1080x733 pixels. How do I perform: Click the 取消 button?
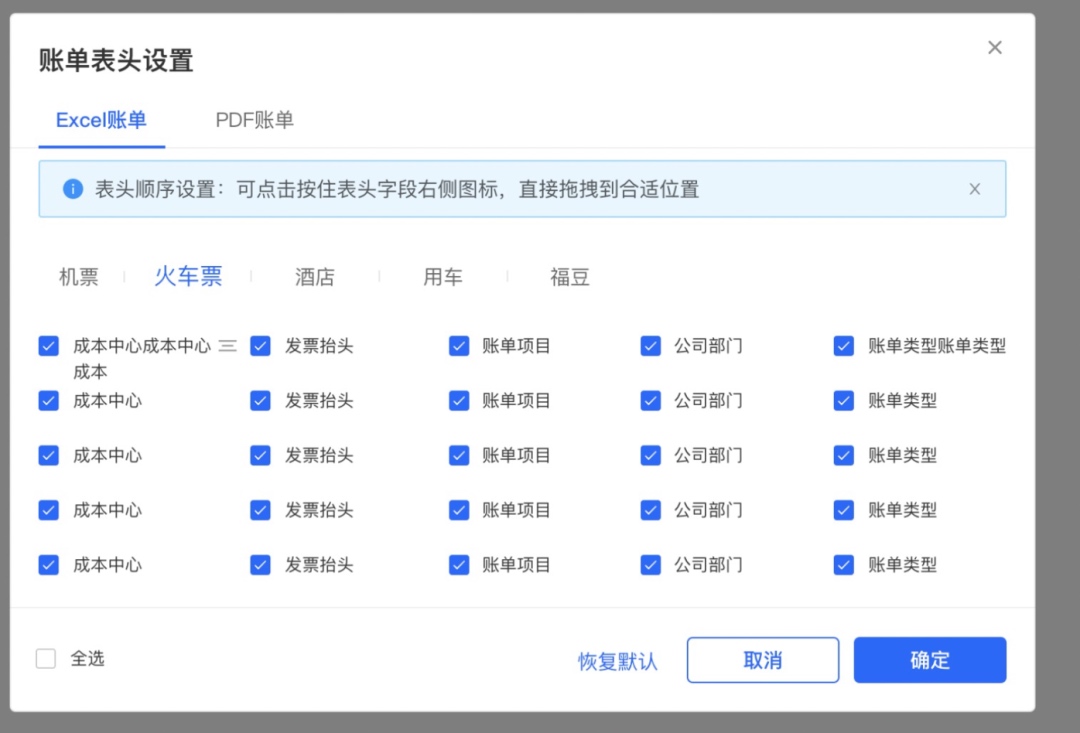(x=762, y=660)
